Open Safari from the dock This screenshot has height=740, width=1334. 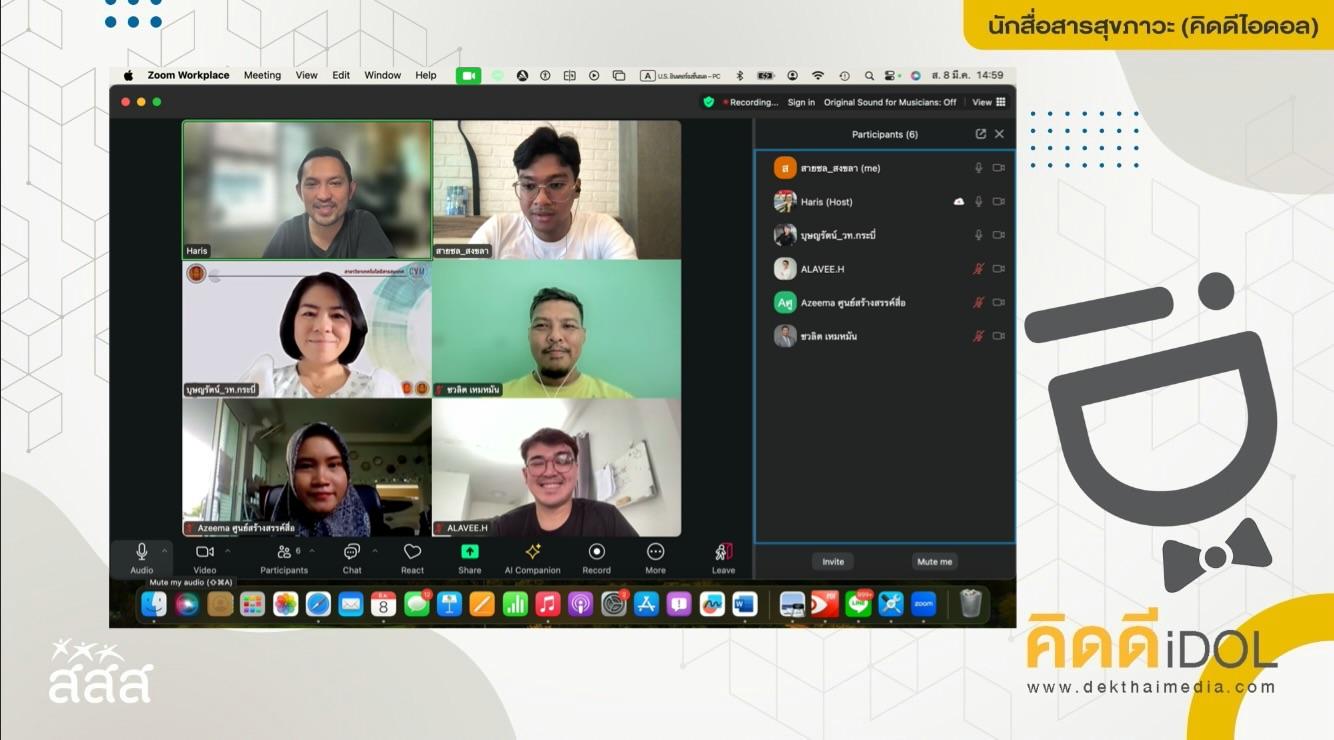[x=318, y=604]
